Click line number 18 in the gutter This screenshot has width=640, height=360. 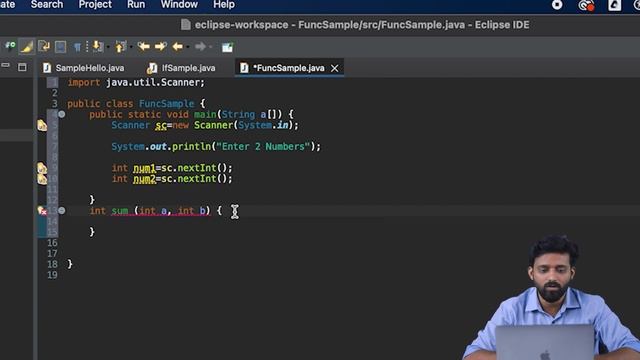(x=52, y=264)
